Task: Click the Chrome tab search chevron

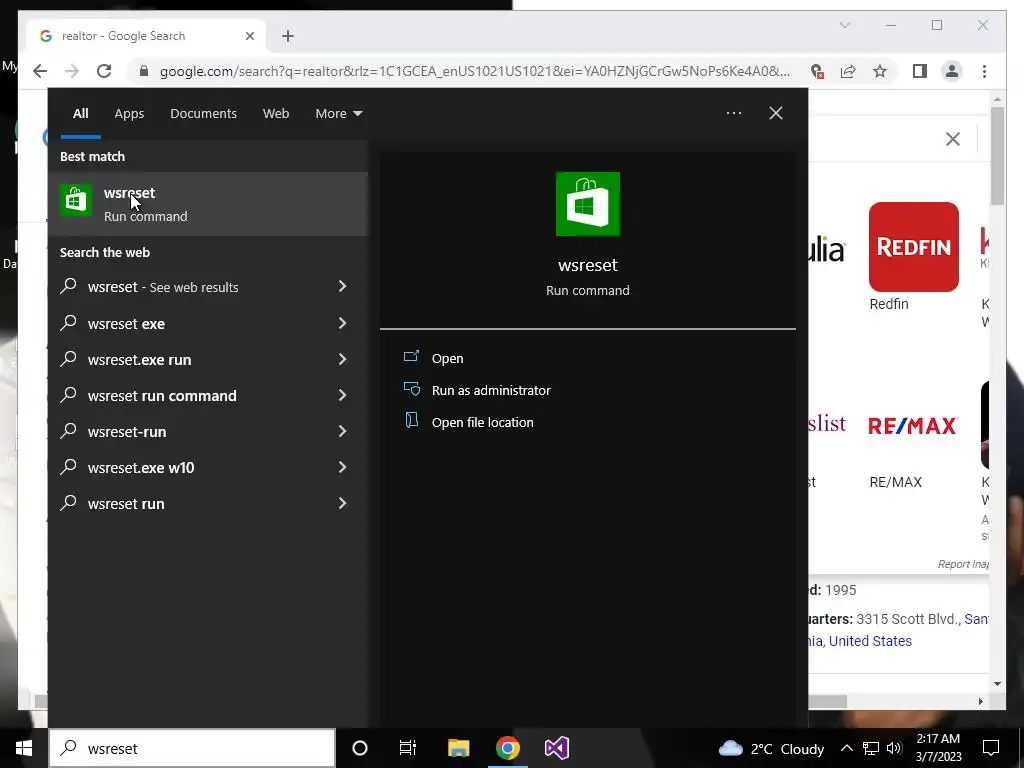Action: [844, 25]
